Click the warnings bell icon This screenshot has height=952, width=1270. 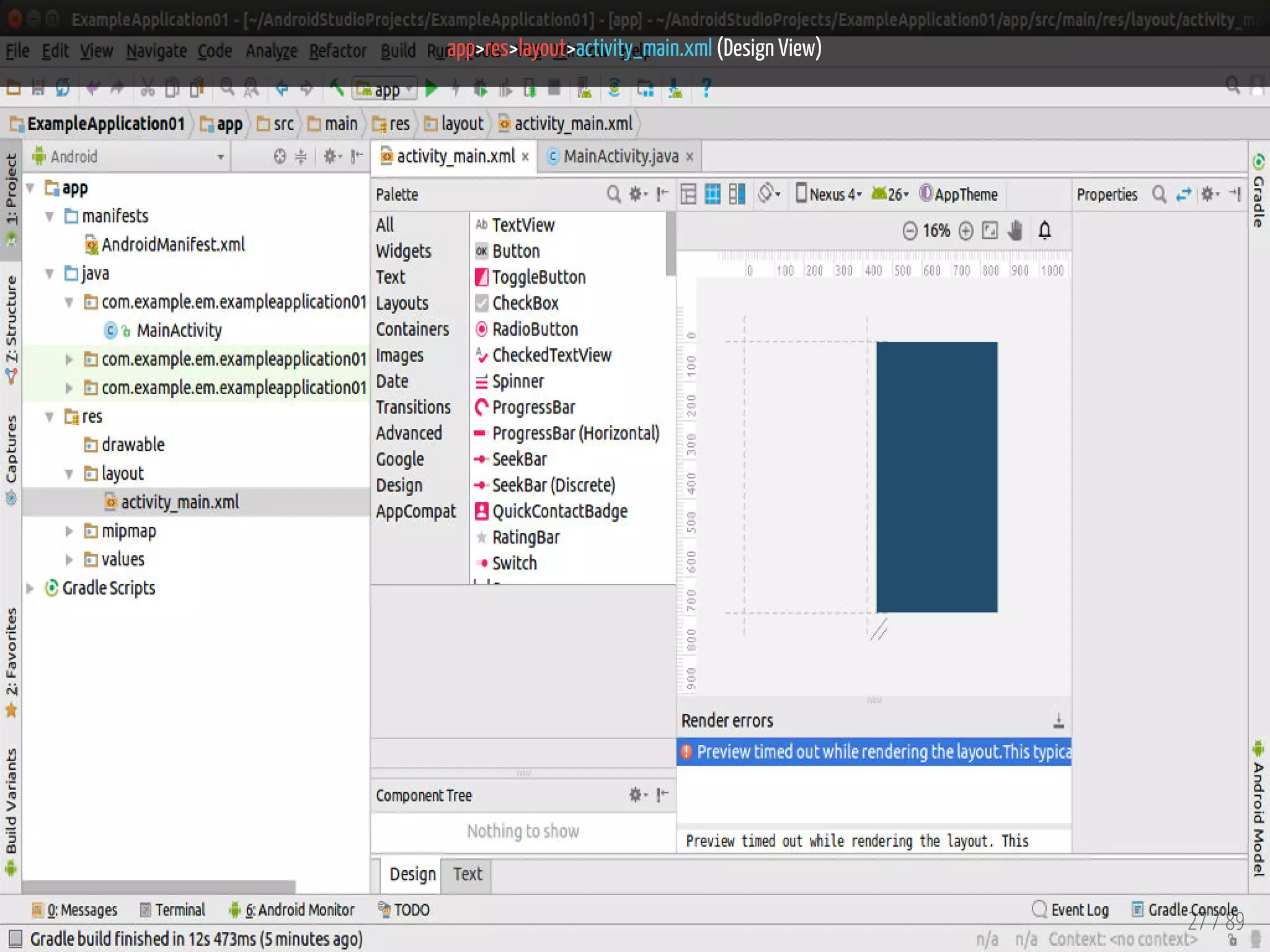coord(1045,231)
